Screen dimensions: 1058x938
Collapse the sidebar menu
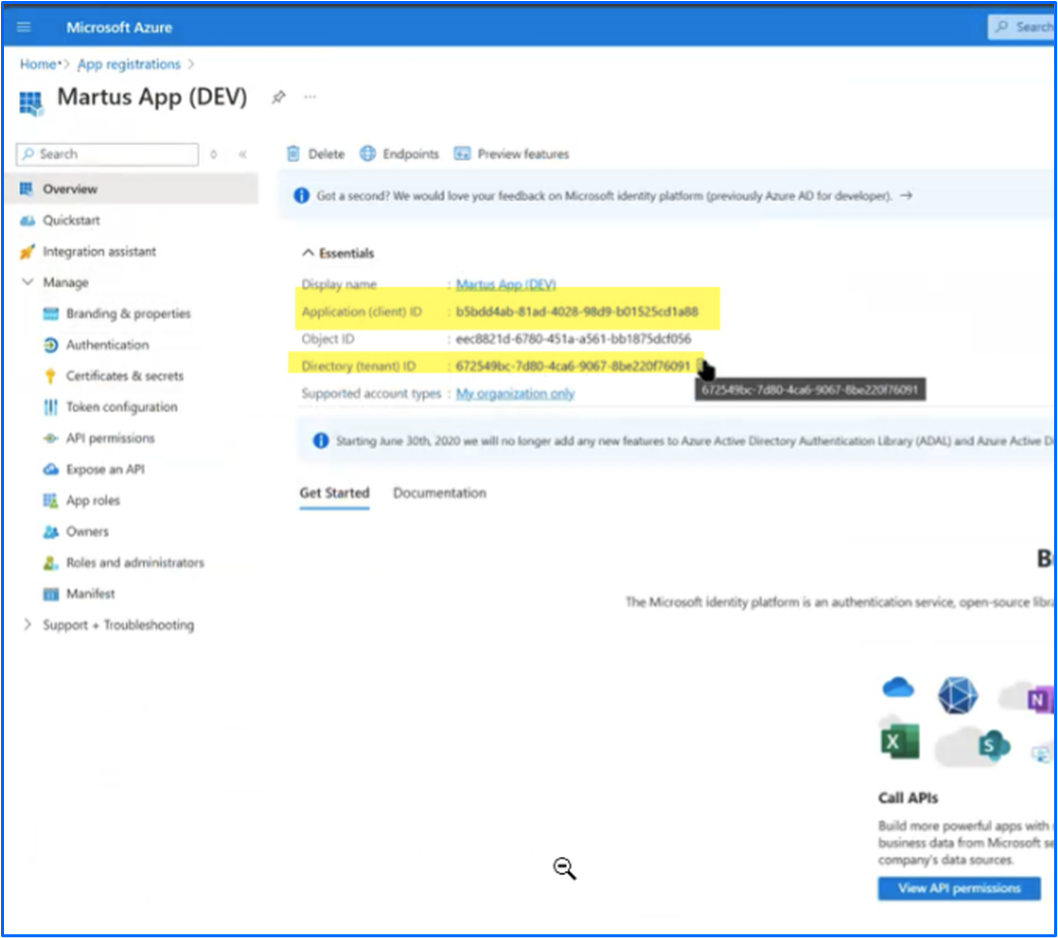(243, 155)
